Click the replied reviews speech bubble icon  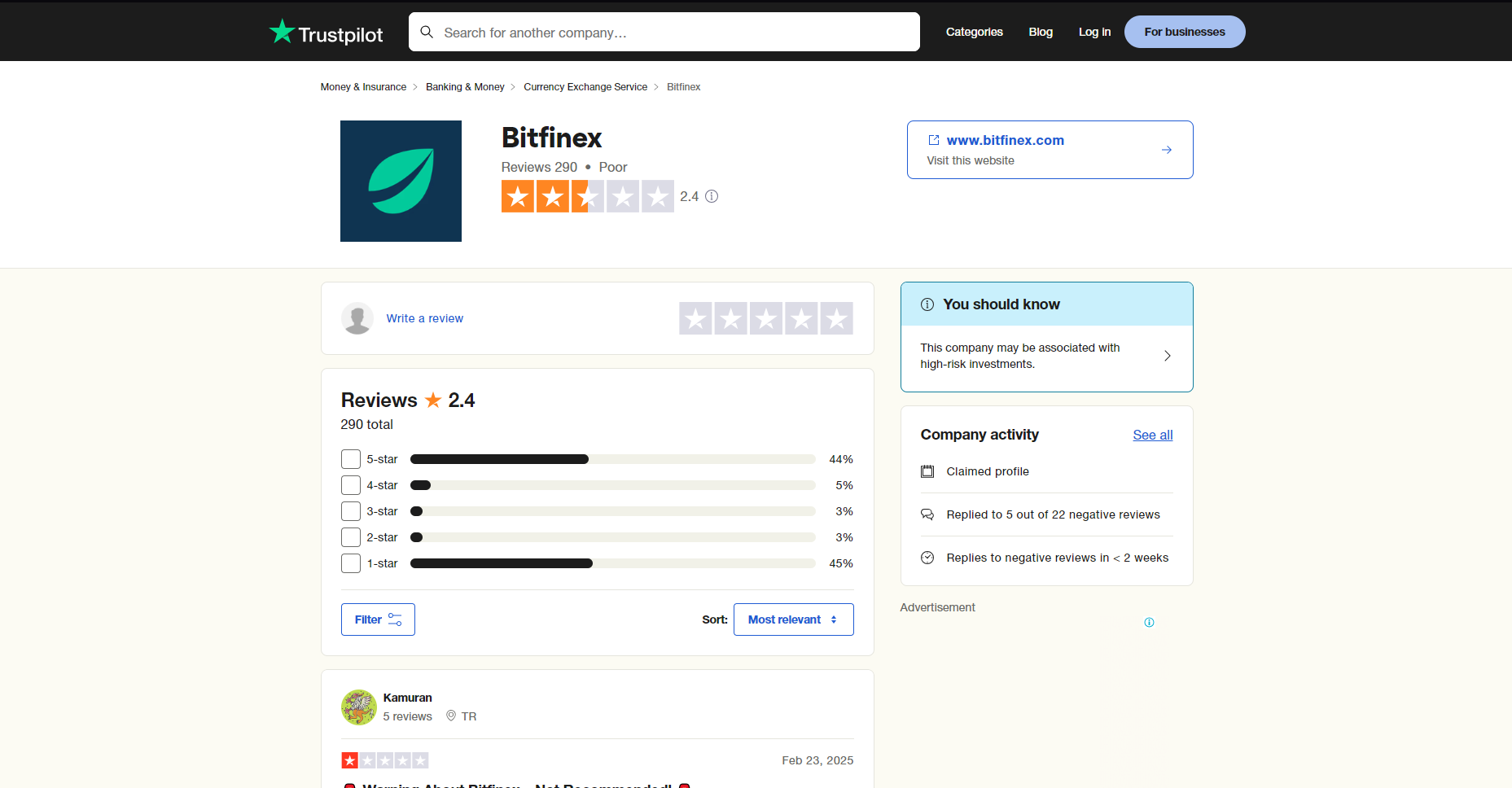click(x=927, y=514)
